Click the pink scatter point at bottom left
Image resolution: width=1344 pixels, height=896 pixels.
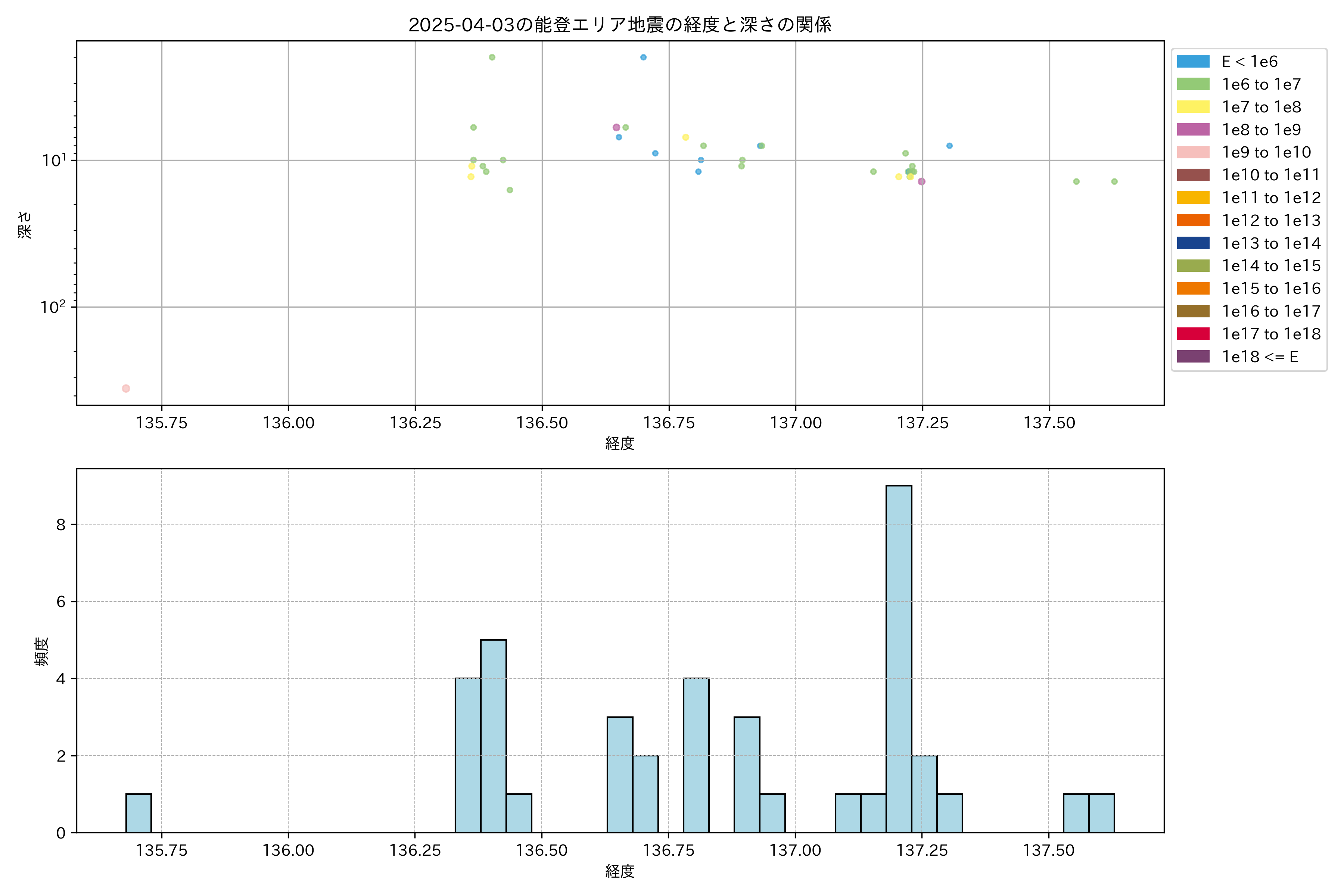click(126, 389)
